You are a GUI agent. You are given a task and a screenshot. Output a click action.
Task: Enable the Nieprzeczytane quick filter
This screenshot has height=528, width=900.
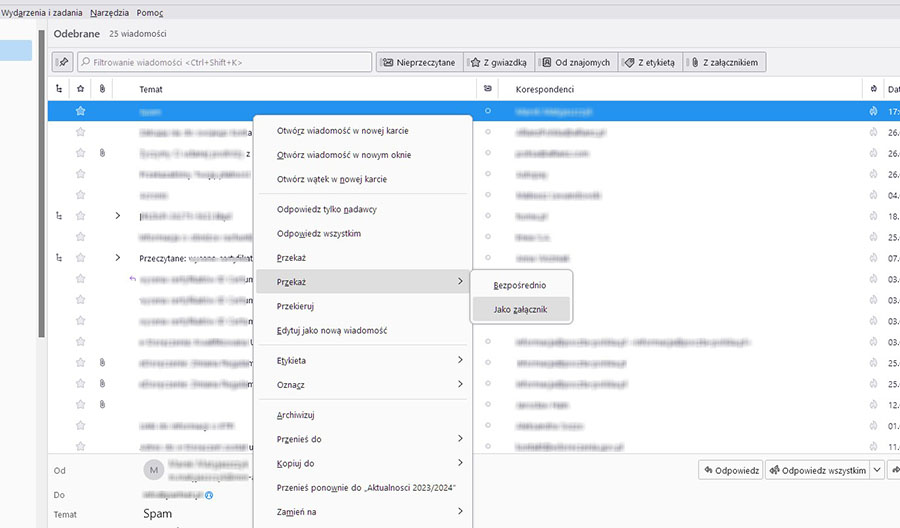(x=420, y=62)
